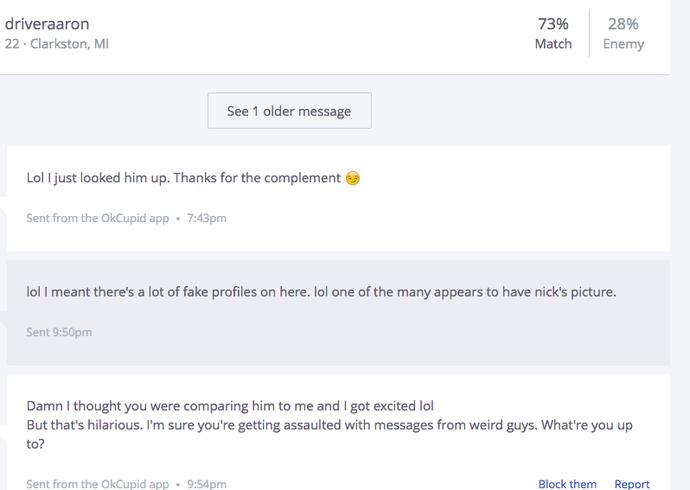Click the See 1 older message button

coord(289,111)
